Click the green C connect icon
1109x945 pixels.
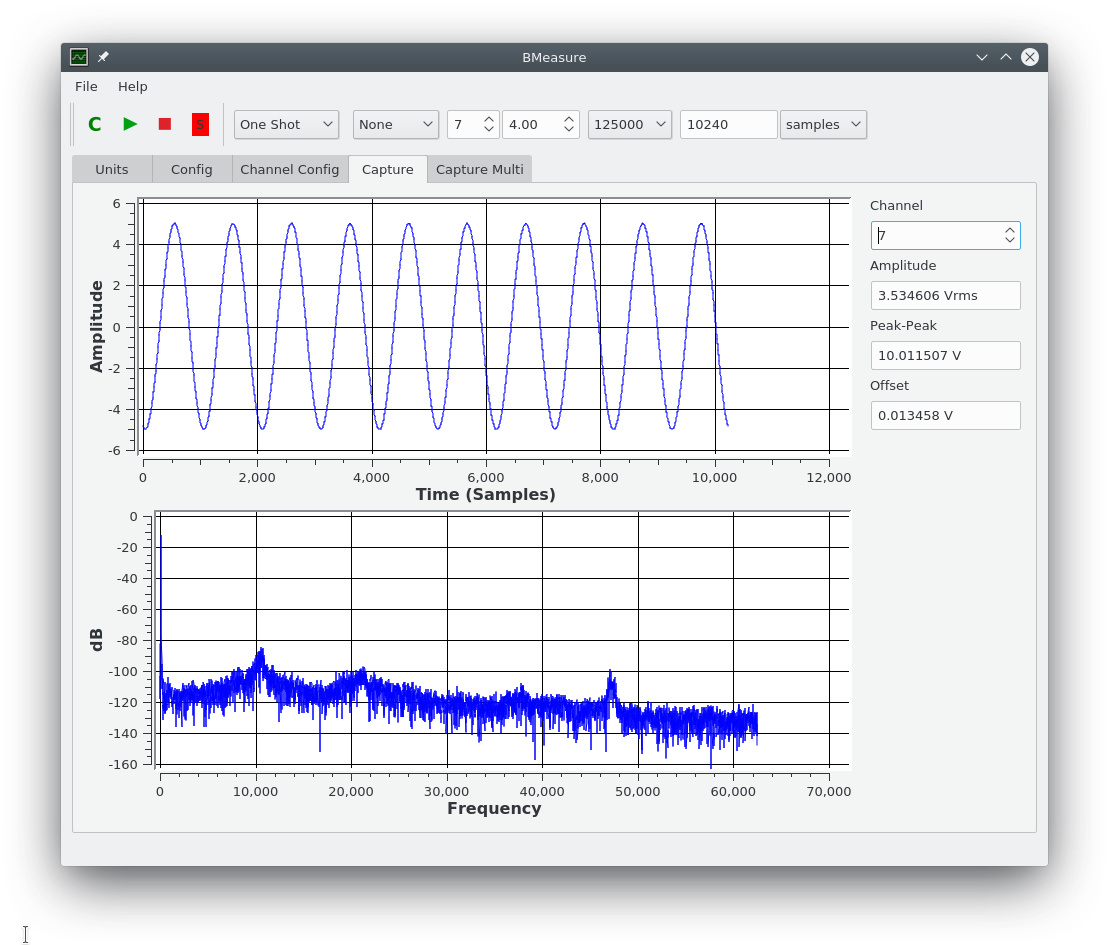pos(94,124)
